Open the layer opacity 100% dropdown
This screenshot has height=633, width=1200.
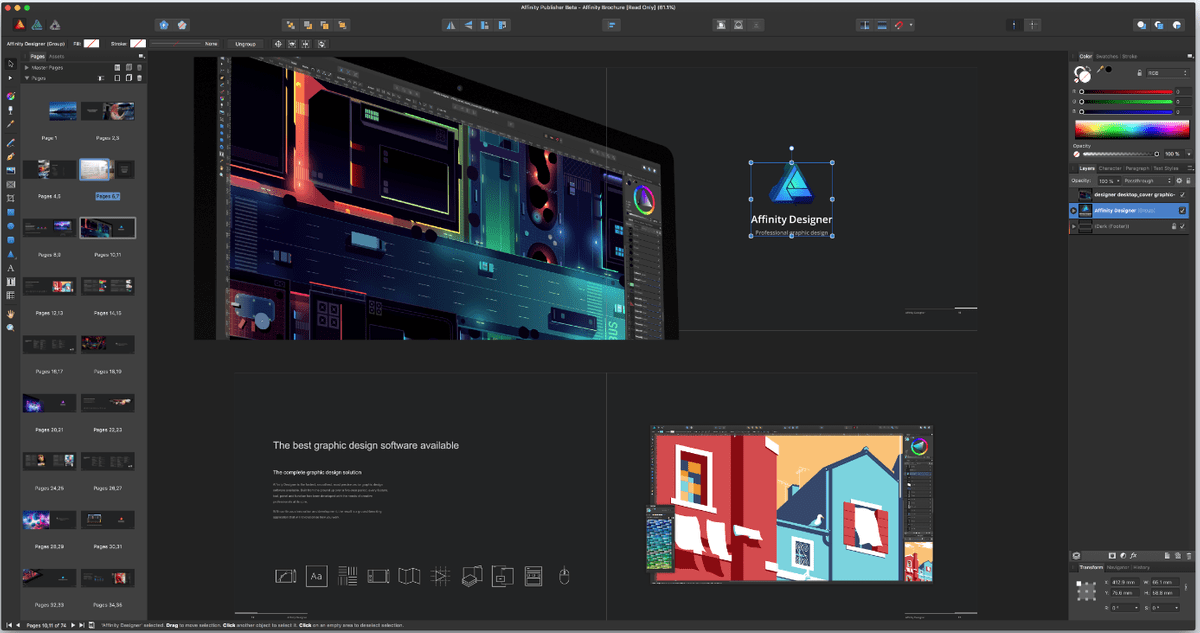click(x=1109, y=181)
